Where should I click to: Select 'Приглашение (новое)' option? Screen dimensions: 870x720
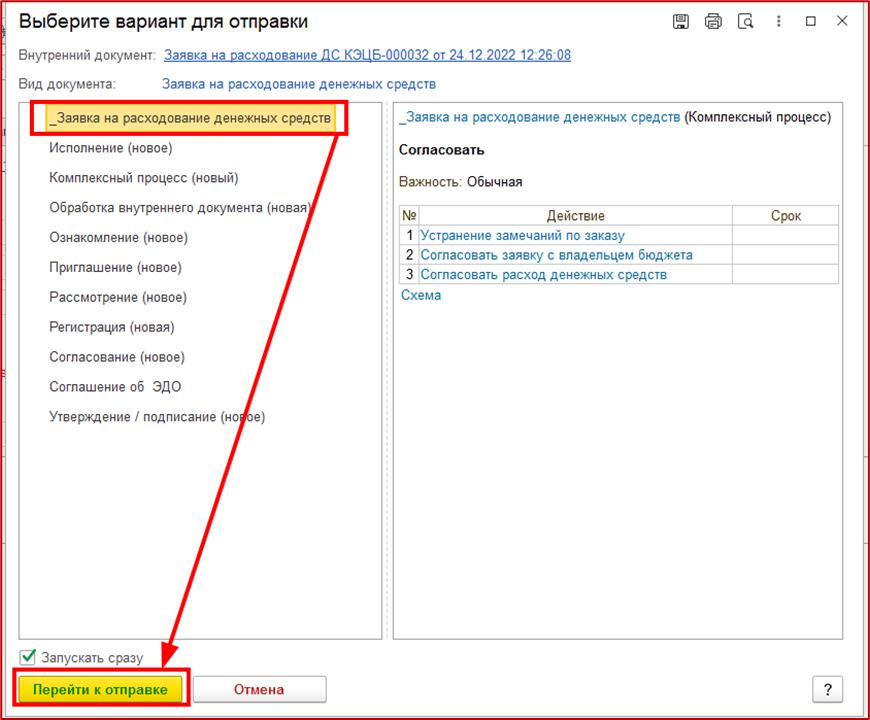point(115,267)
